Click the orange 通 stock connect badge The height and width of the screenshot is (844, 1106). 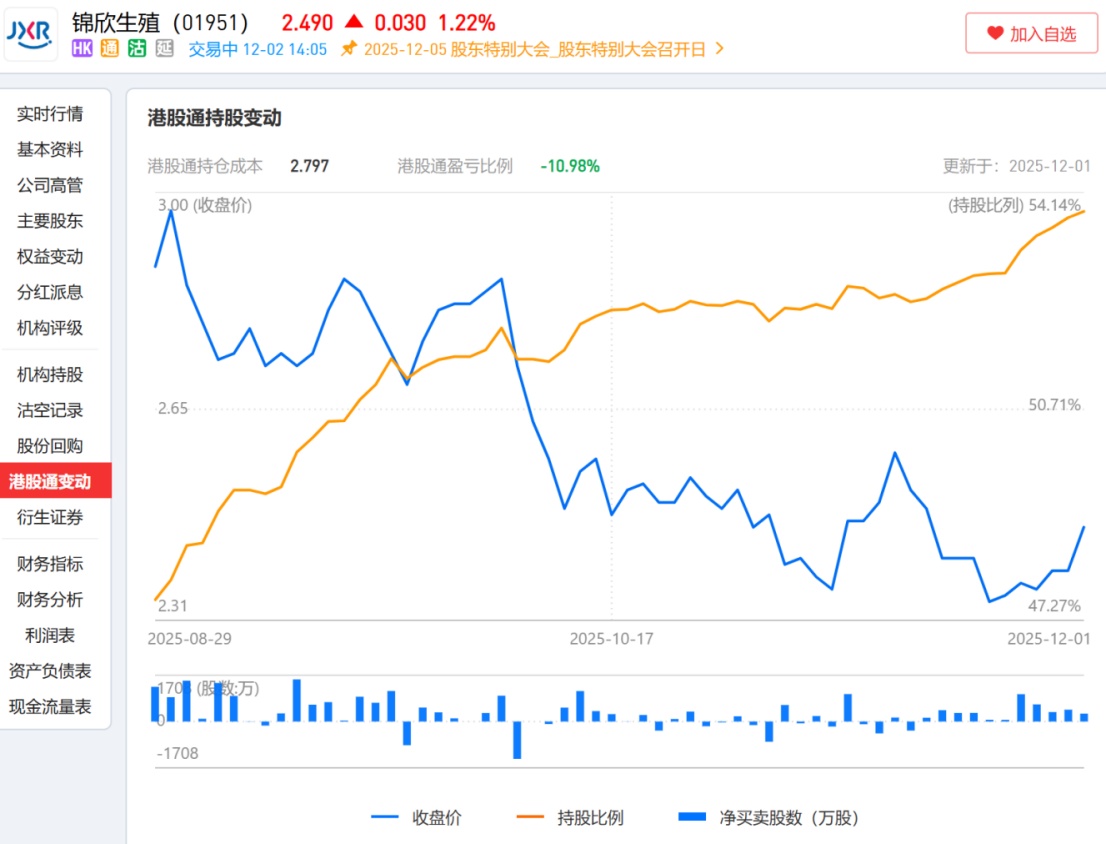pyautogui.click(x=109, y=48)
